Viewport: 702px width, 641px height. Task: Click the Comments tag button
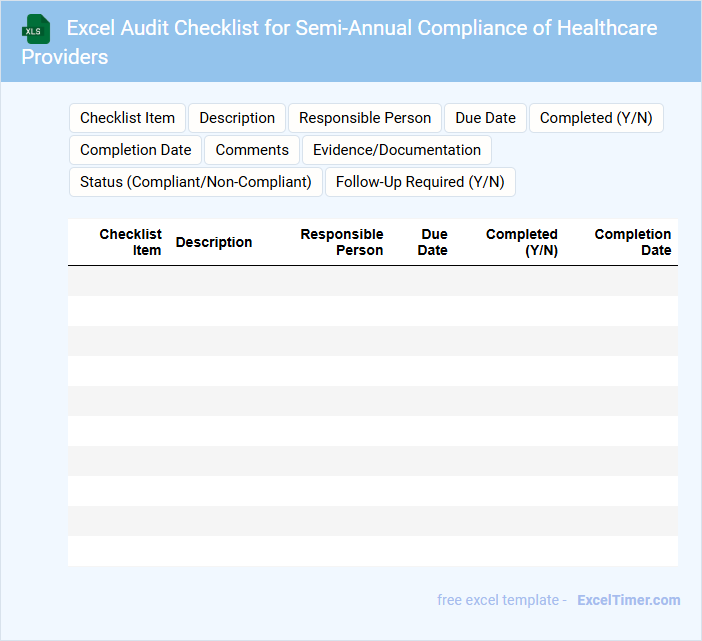tap(252, 150)
